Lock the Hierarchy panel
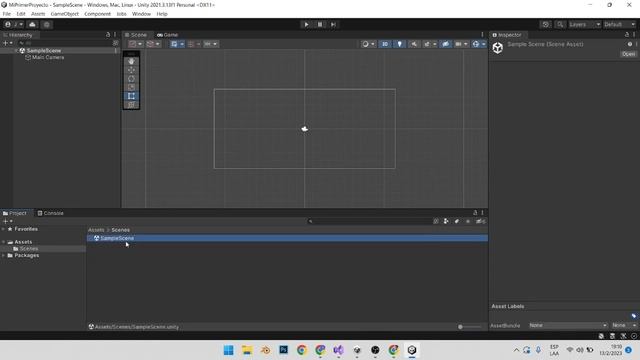Viewport: 640px width, 360px height. point(108,35)
